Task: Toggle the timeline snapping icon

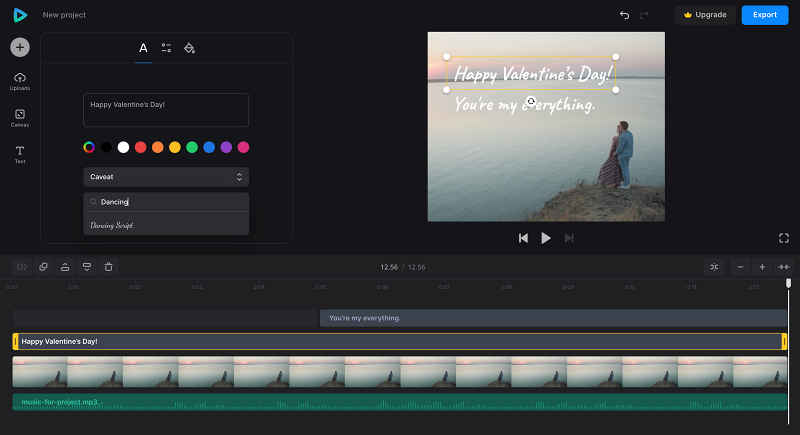Action: click(714, 267)
